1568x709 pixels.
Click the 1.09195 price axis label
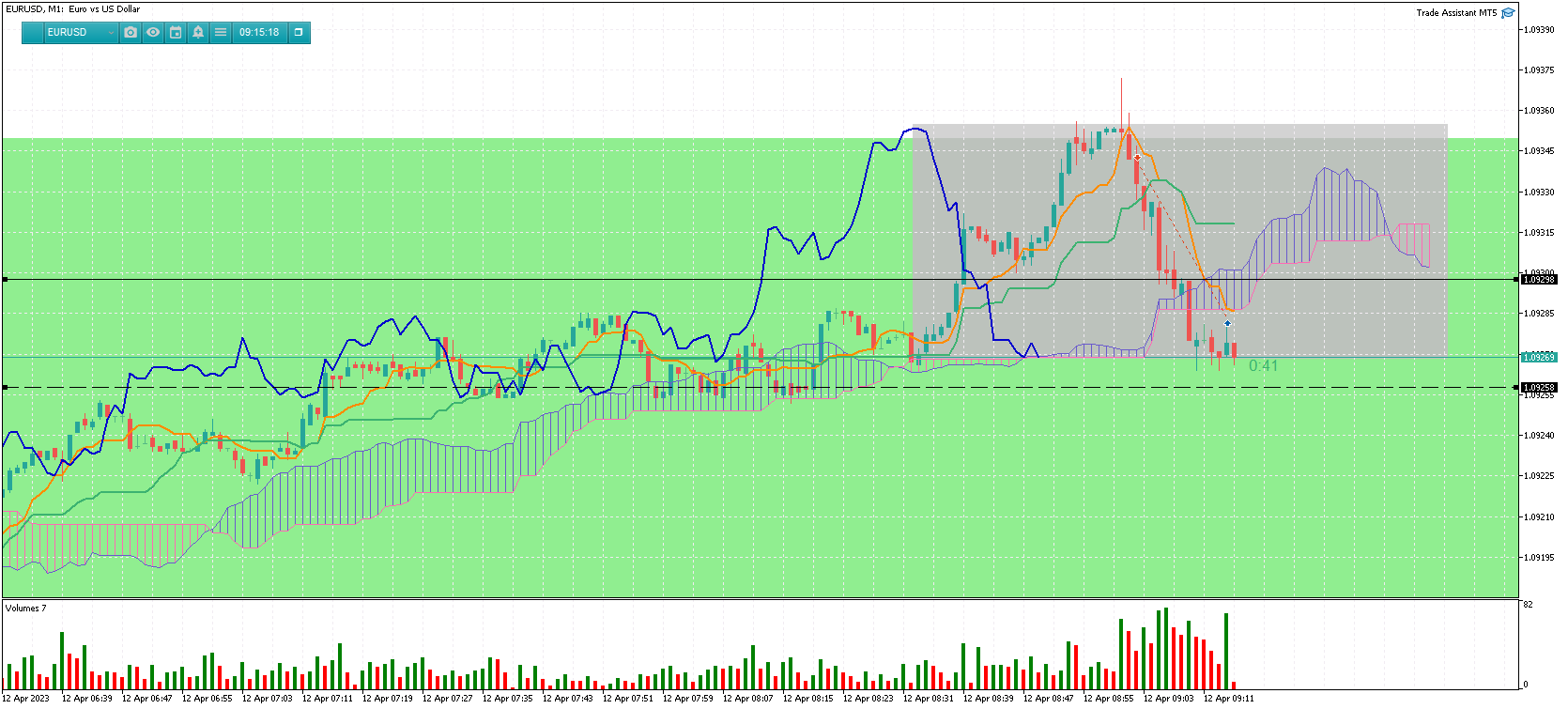1539,557
